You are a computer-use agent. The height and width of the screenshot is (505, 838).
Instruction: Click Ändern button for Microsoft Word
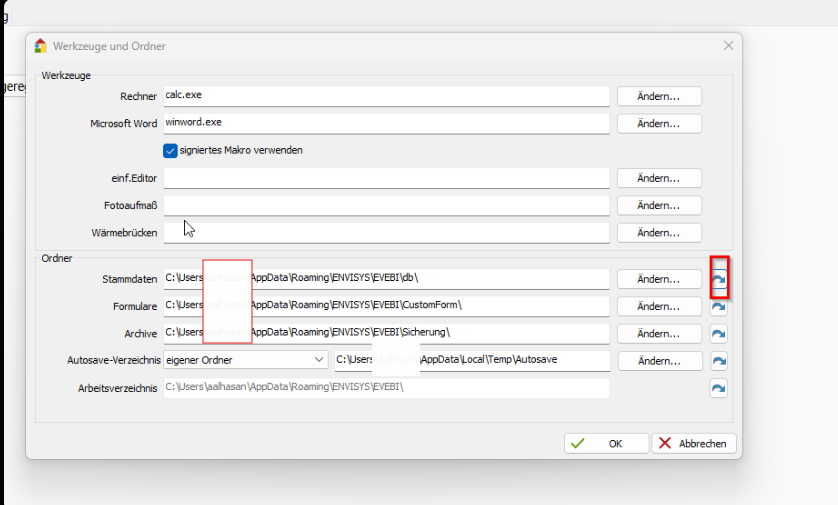click(659, 123)
